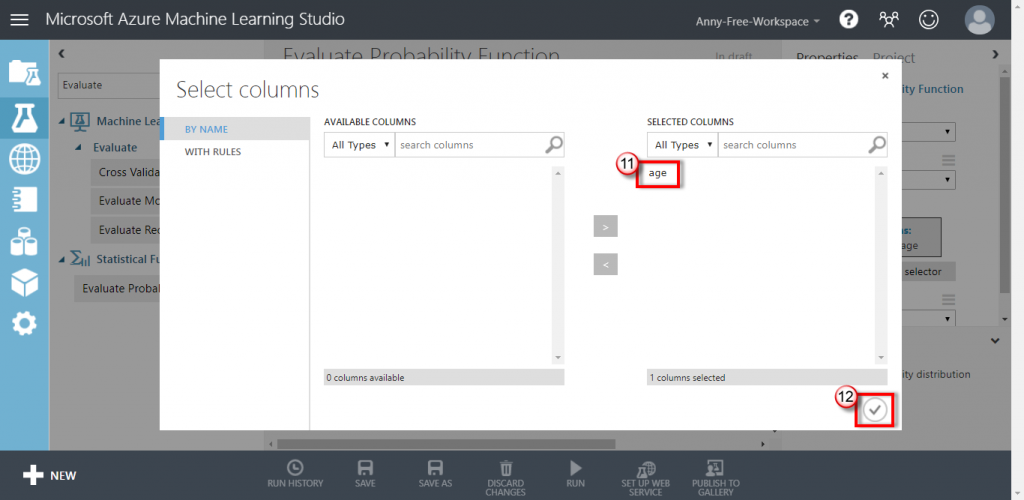1024x500 pixels.
Task: Open the community people icon
Action: 888,20
